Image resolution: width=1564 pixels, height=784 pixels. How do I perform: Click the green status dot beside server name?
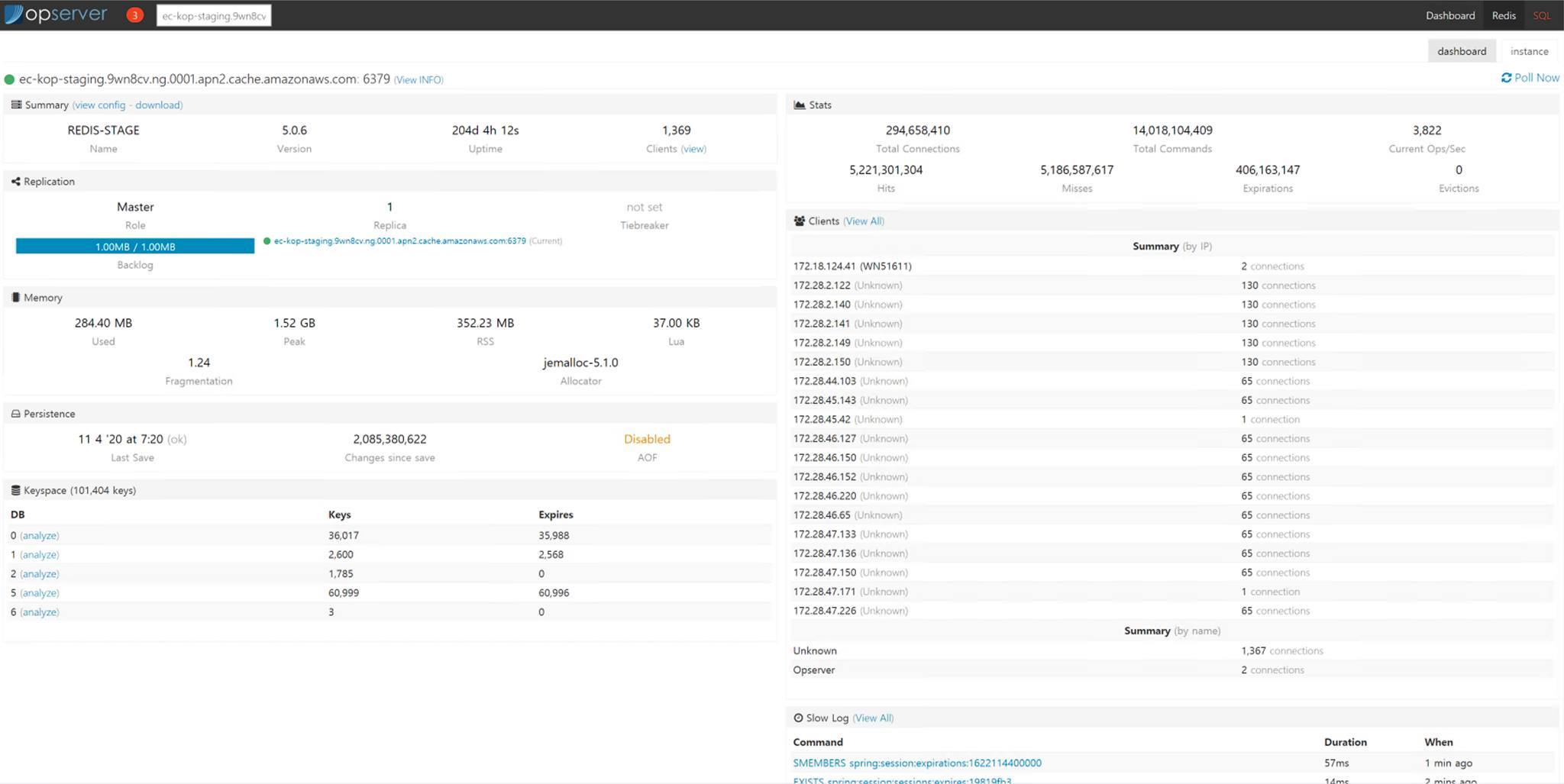9,79
